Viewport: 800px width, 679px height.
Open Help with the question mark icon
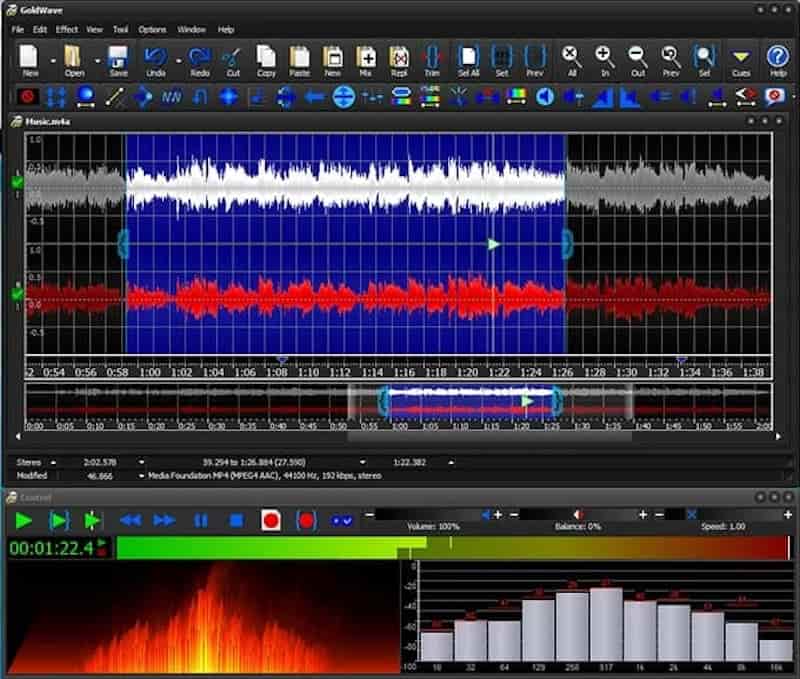(x=778, y=60)
